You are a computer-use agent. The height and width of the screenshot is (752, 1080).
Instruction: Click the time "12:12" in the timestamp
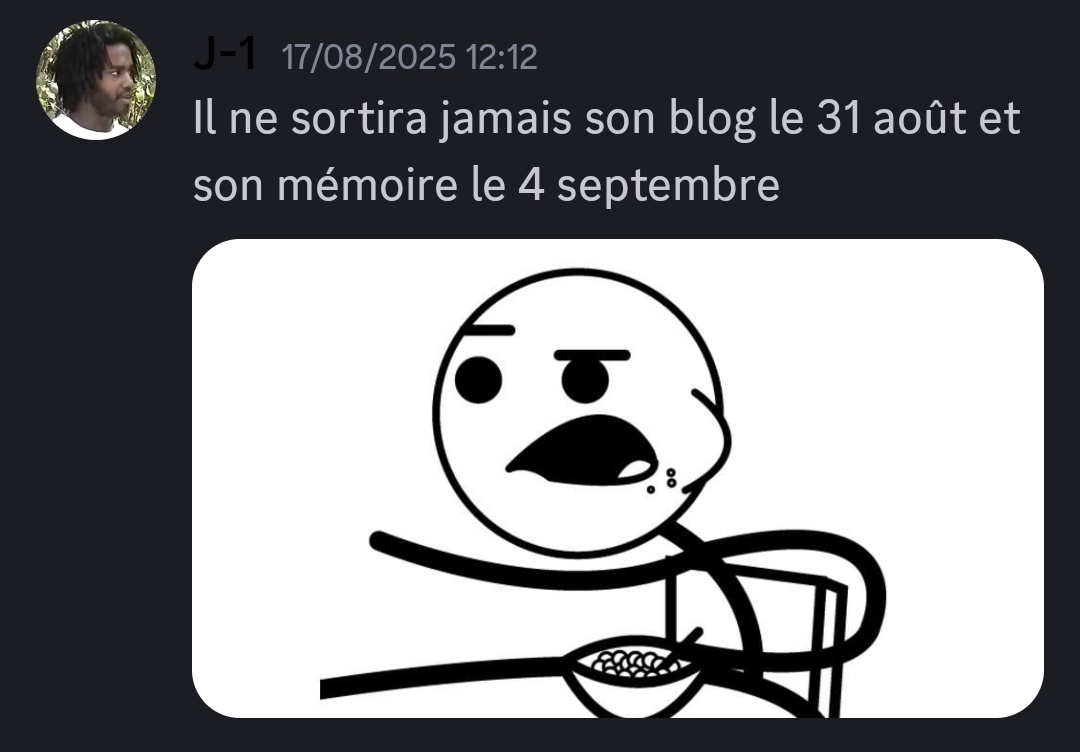pyautogui.click(x=501, y=57)
